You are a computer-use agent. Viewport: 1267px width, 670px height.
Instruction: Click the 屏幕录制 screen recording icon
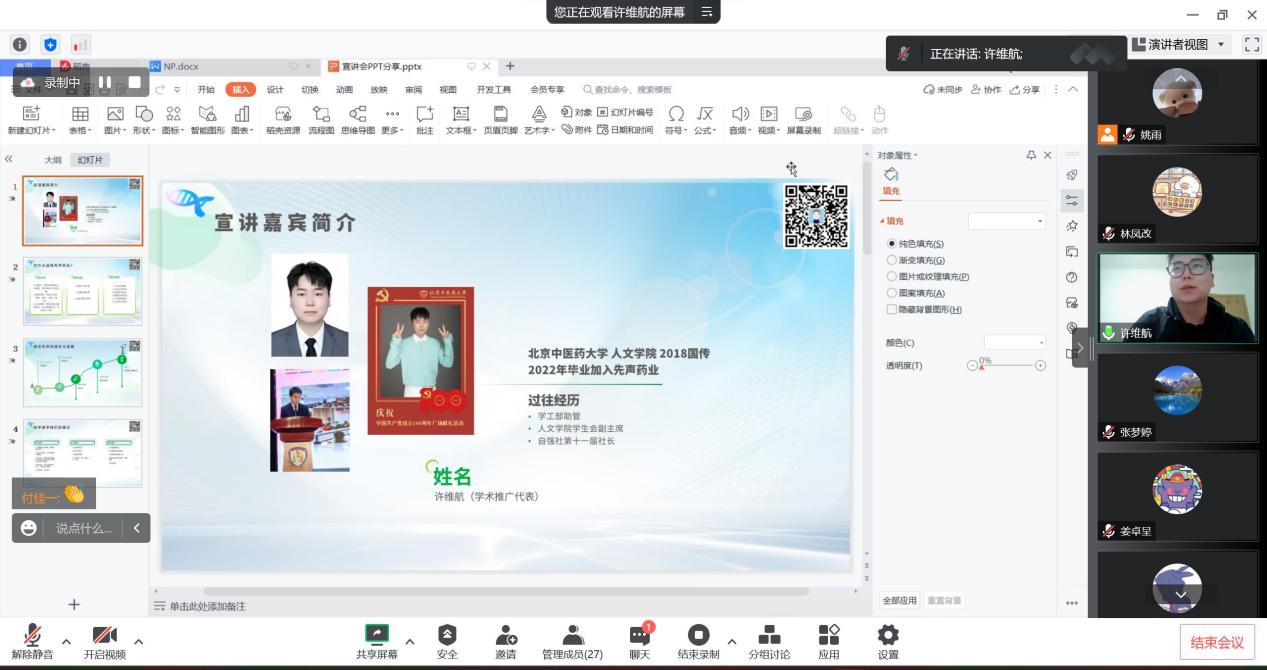803,118
